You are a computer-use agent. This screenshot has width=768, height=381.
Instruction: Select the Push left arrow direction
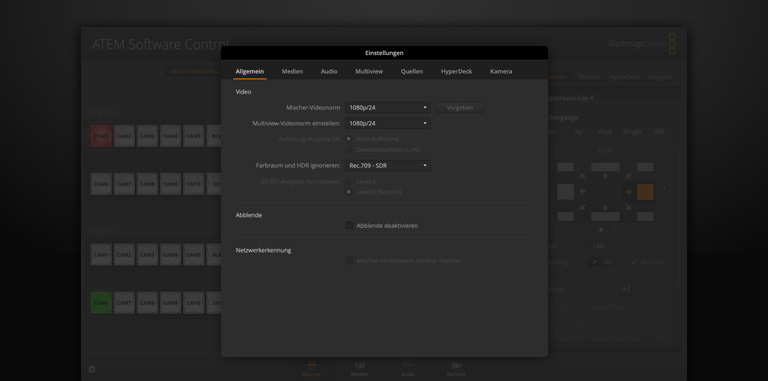tap(582, 192)
